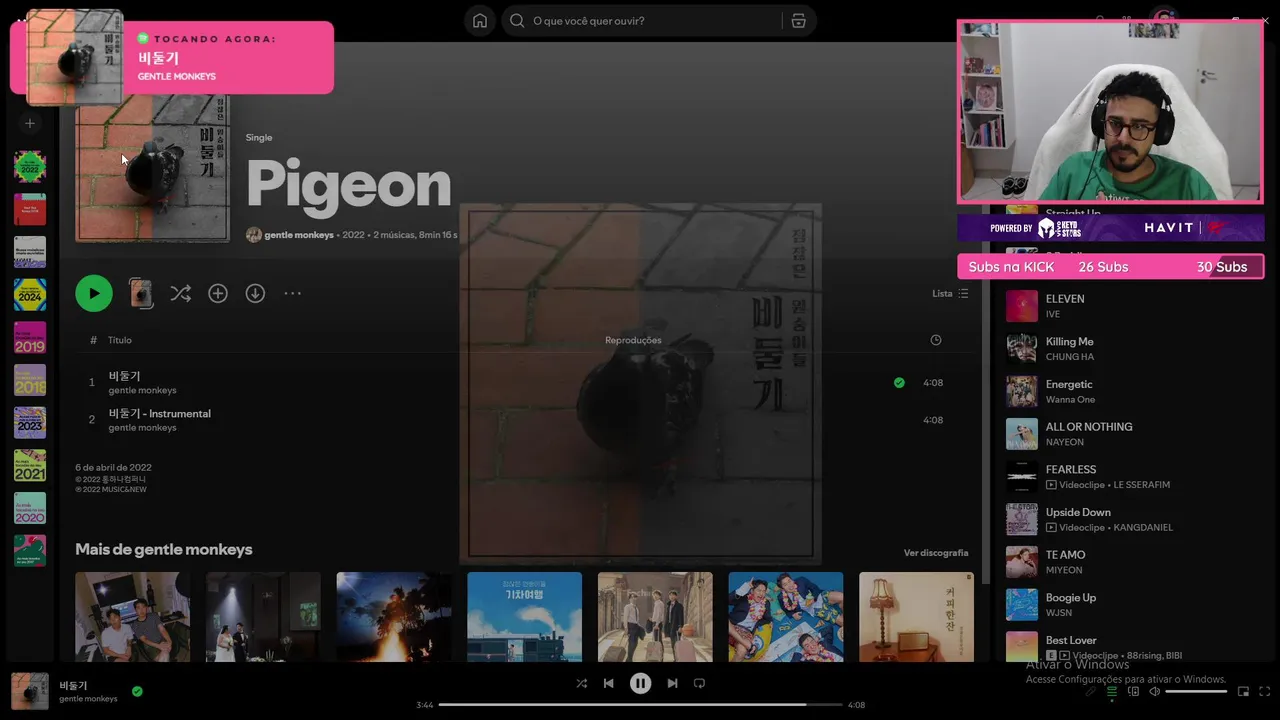Toggle shuffle on the album page
Image resolution: width=1280 pixels, height=720 pixels.
[x=180, y=293]
